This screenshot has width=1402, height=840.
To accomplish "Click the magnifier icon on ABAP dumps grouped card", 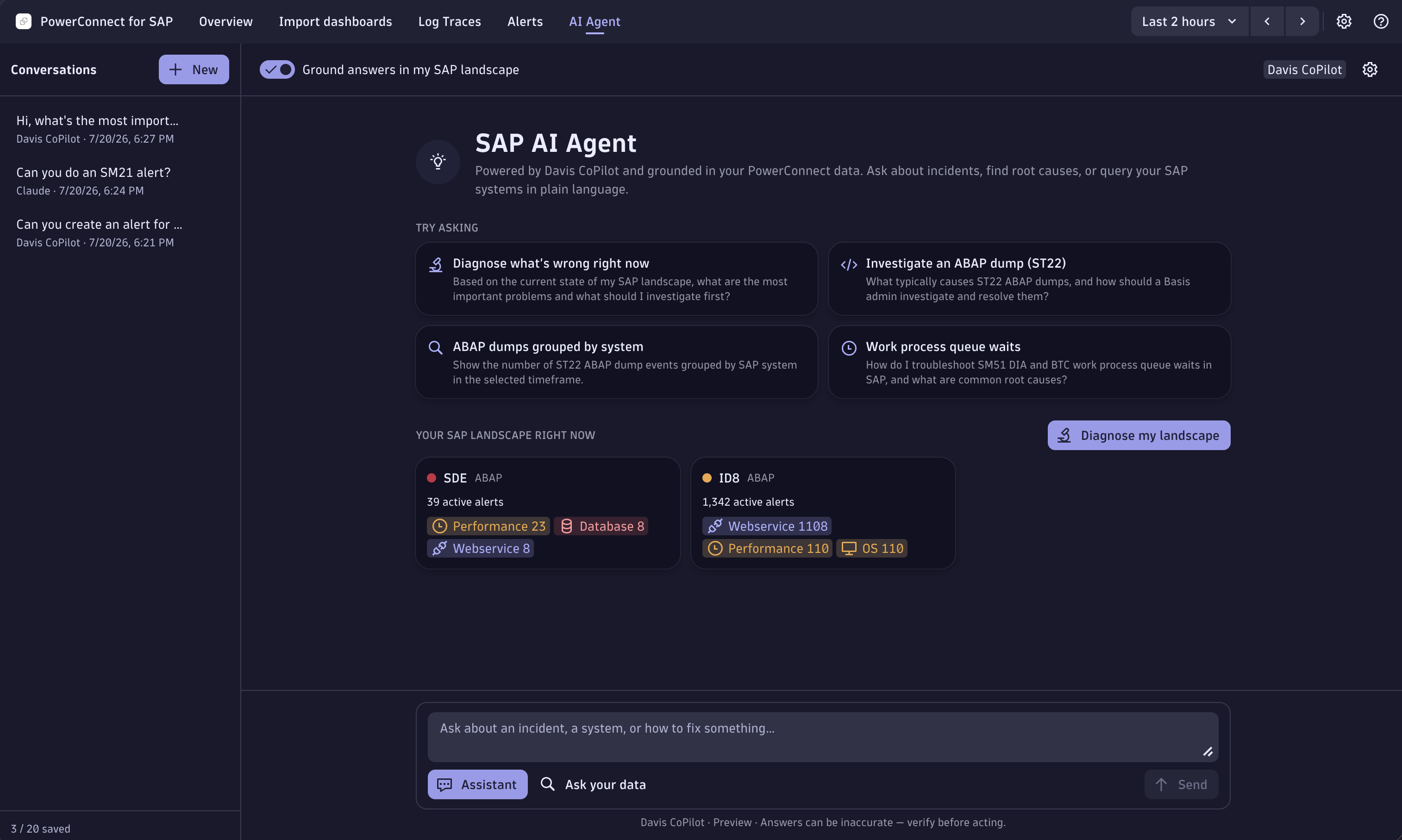I will 435,348.
